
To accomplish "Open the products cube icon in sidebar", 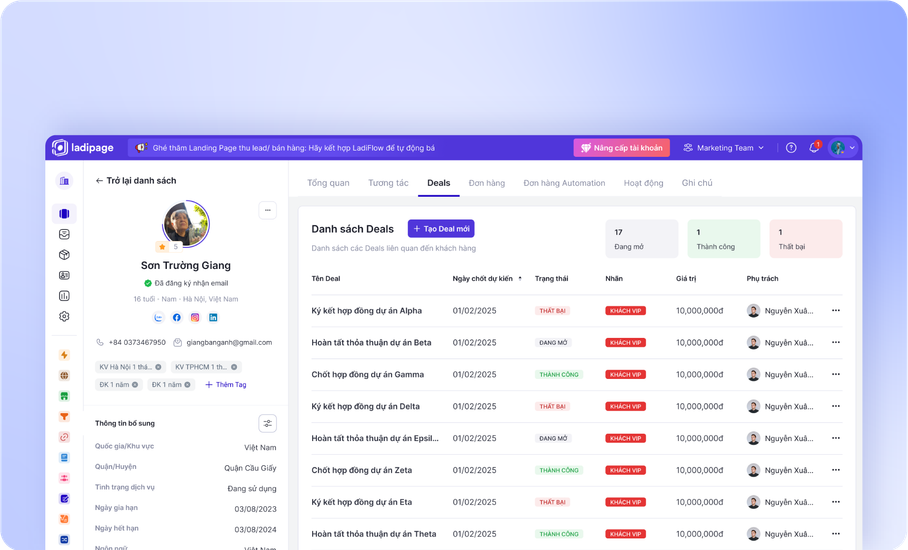I will point(64,255).
